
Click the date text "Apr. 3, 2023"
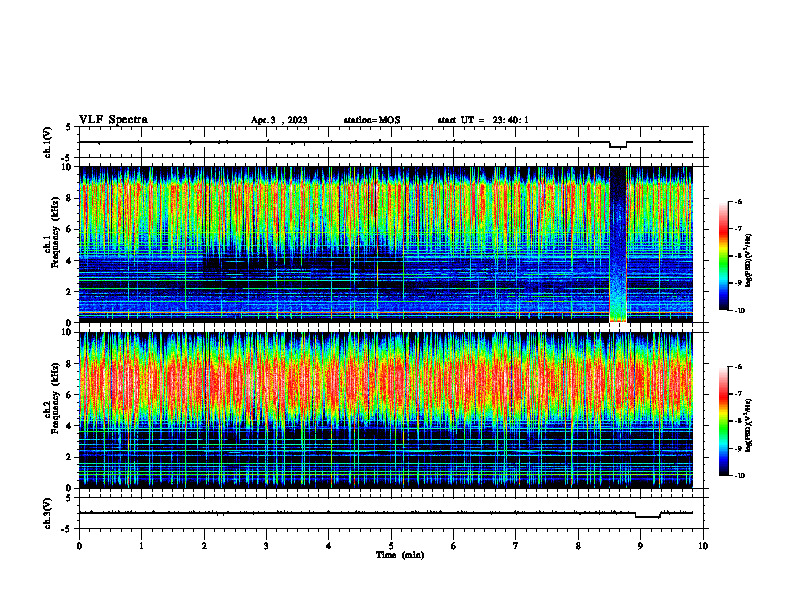click(279, 120)
